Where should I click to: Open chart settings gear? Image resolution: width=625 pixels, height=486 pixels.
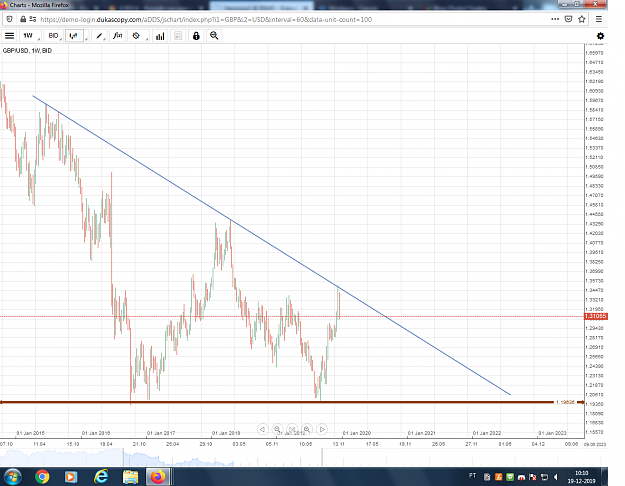click(600, 36)
